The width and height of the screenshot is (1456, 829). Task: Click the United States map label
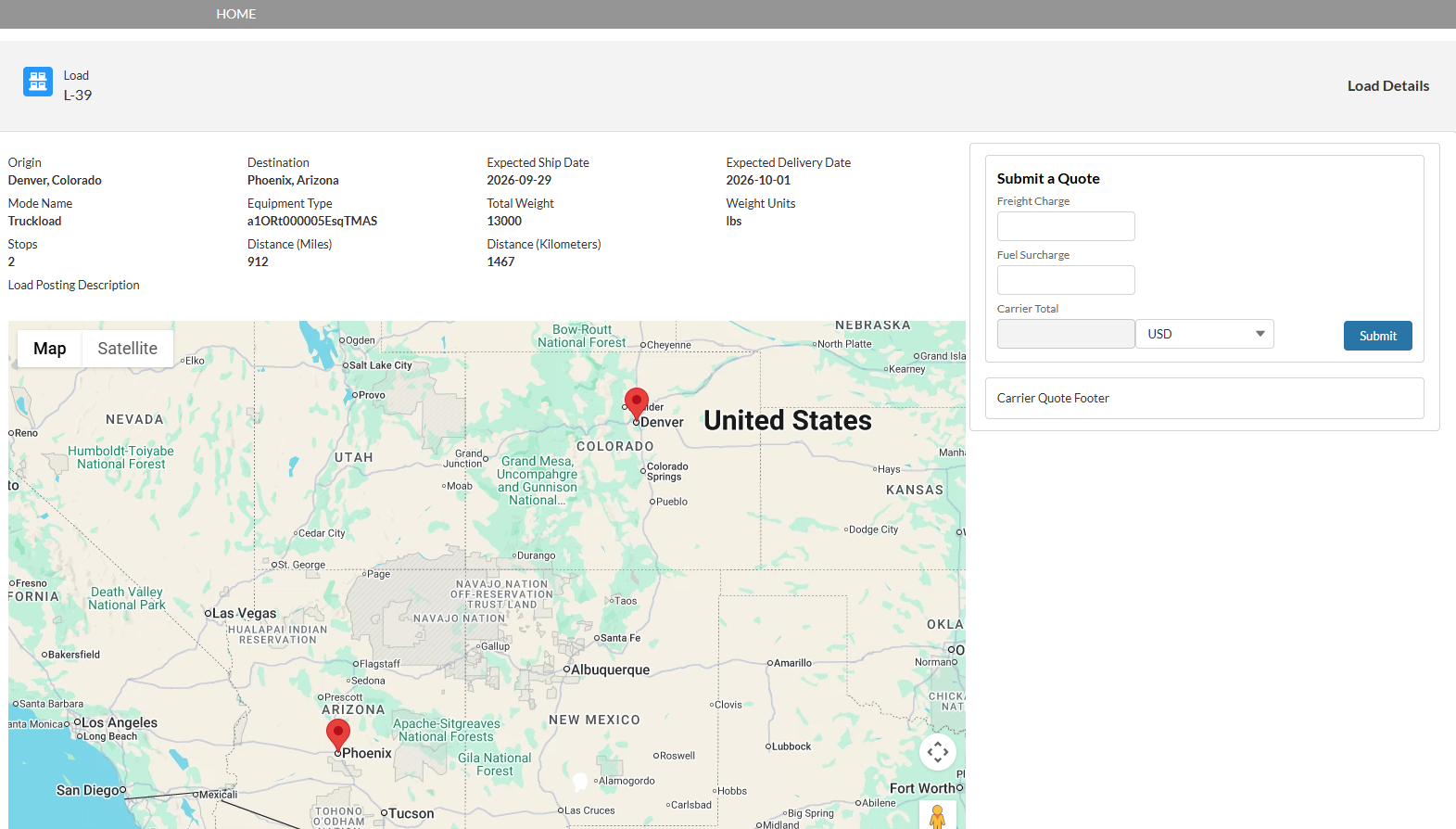click(788, 420)
